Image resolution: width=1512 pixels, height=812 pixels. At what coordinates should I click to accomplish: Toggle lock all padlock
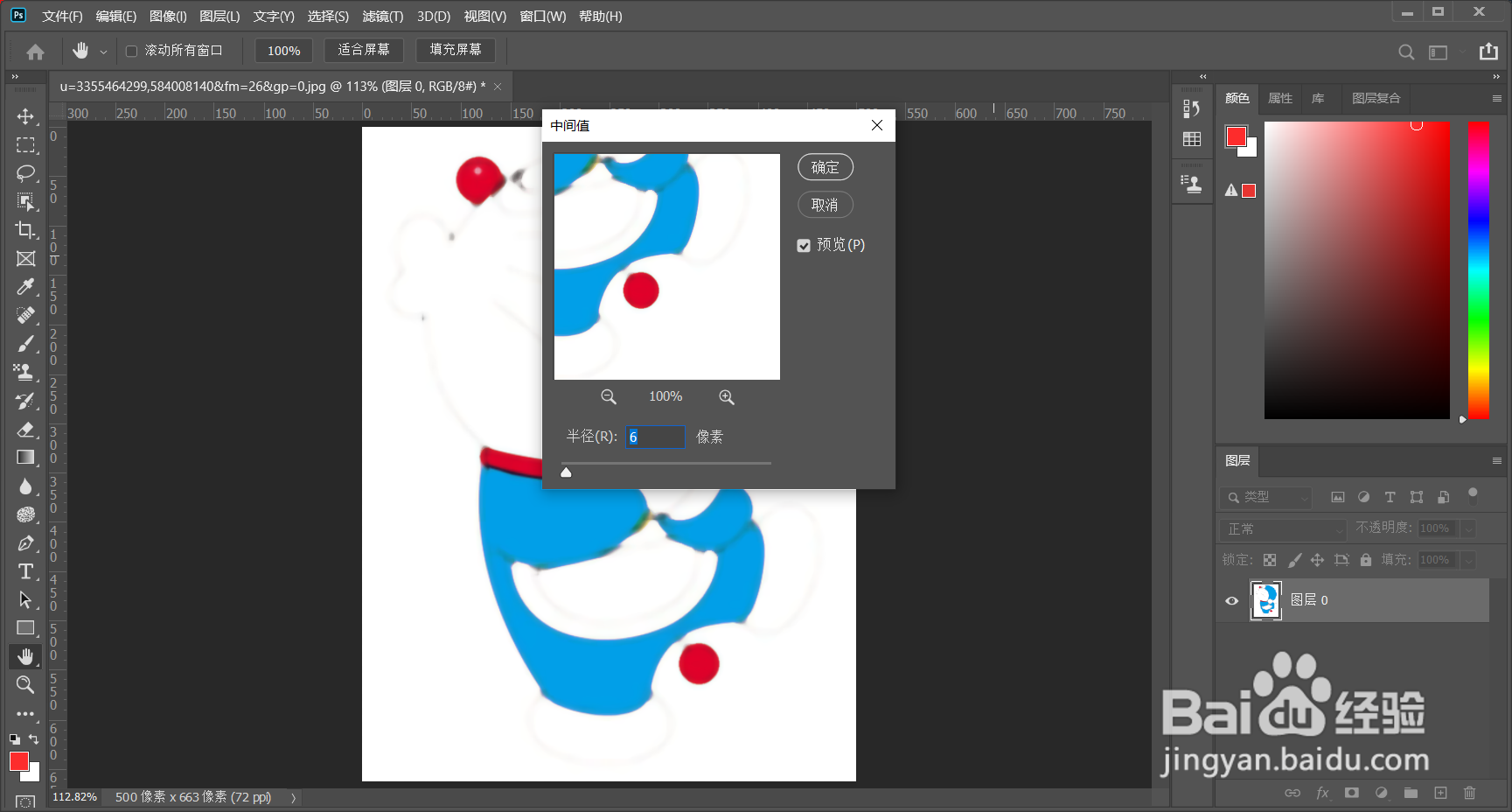tap(1366, 560)
